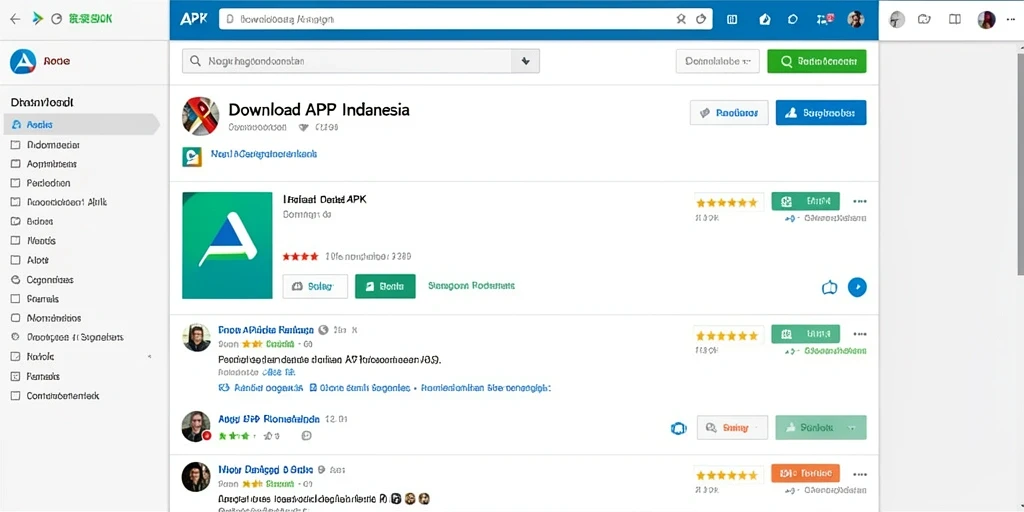Click the white reply button in the second review
The width and height of the screenshot is (1024, 512).
pyautogui.click(x=732, y=428)
